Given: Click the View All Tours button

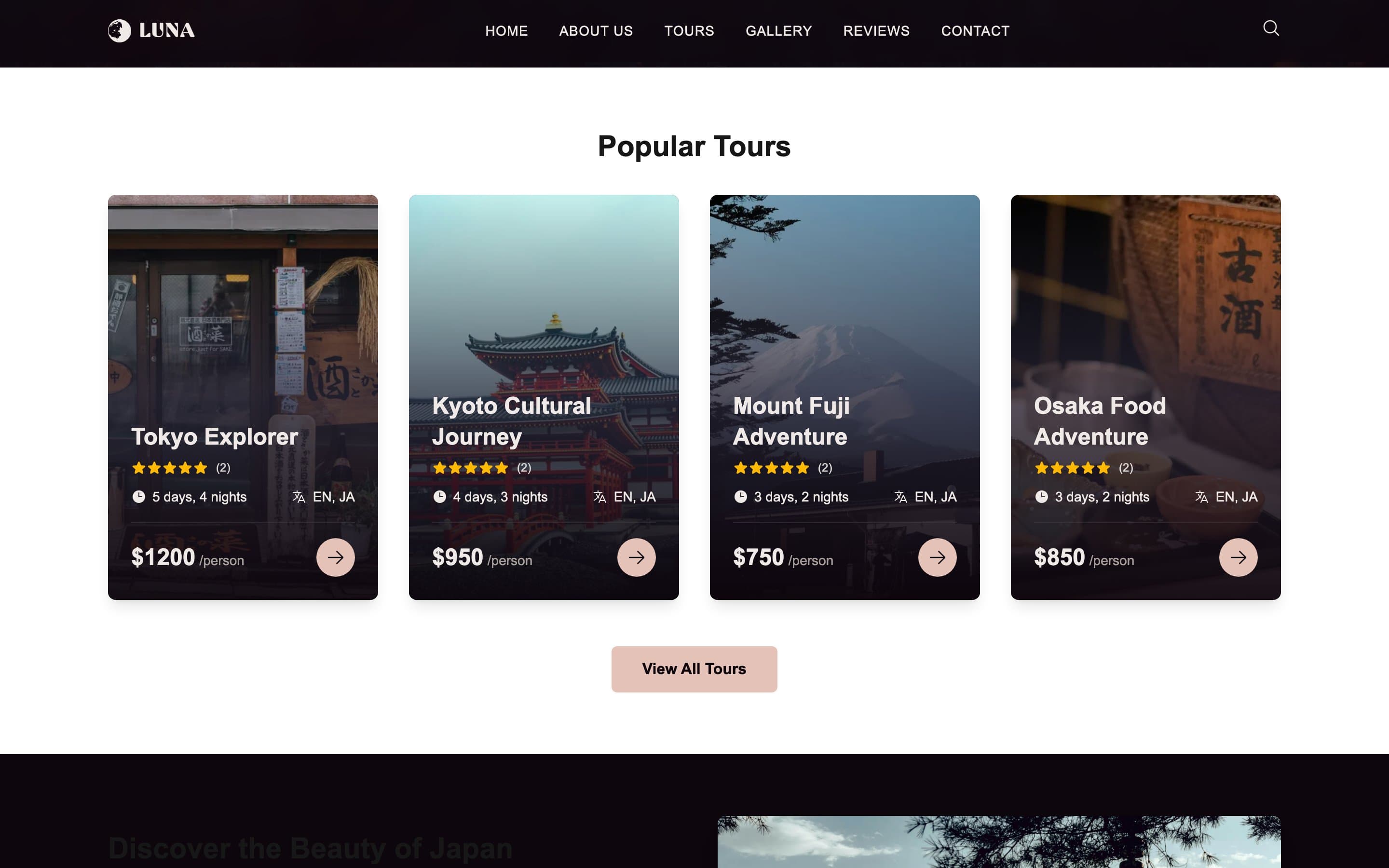Looking at the screenshot, I should click(x=694, y=669).
